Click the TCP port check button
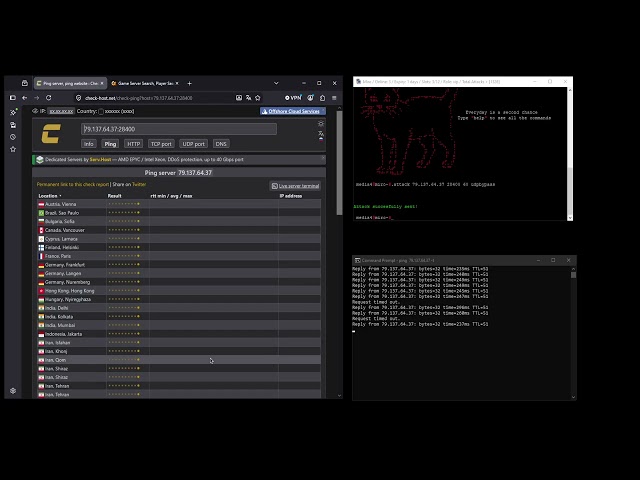This screenshot has height=480, width=640. (x=161, y=144)
